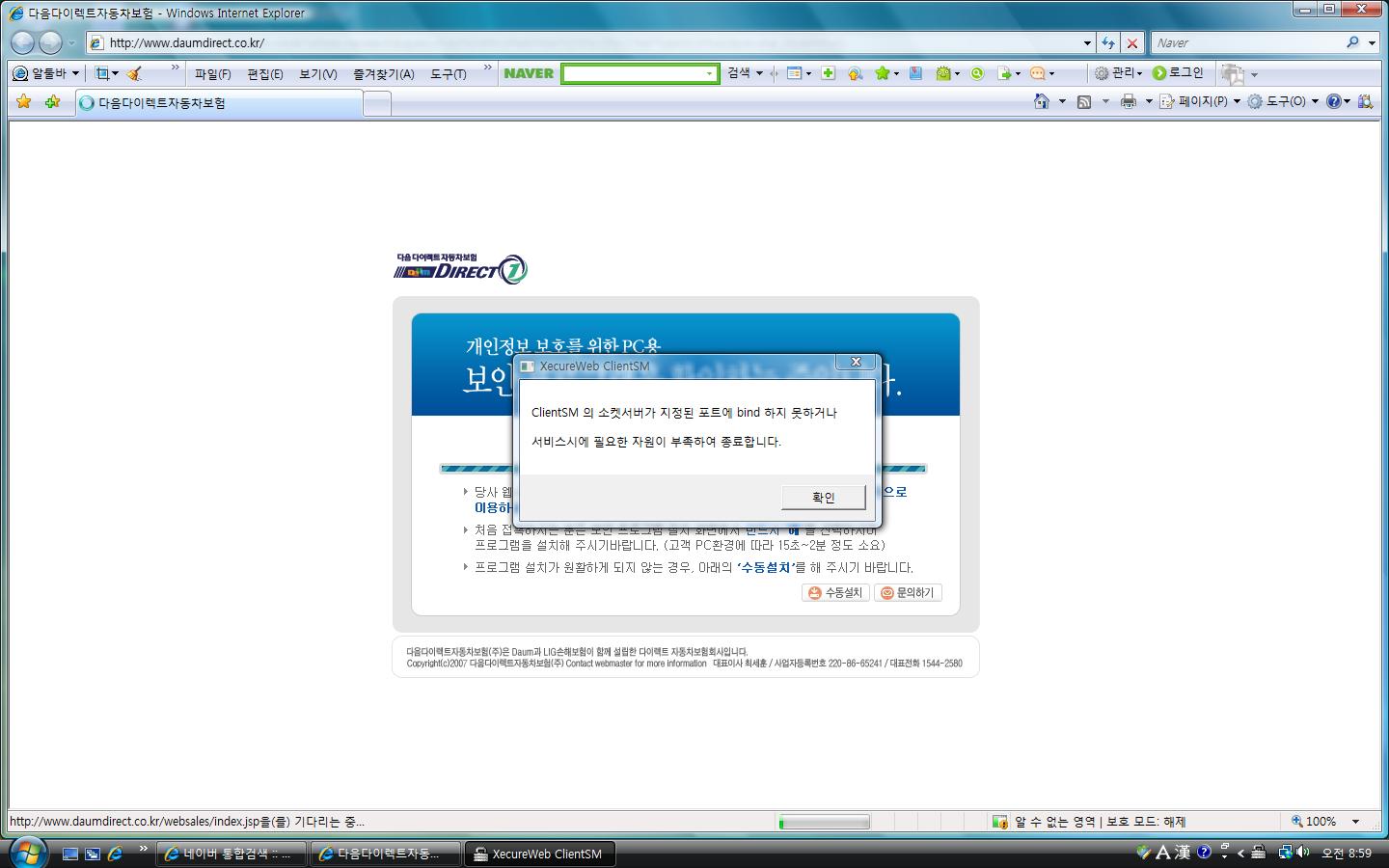Click the 100% zoom level control
This screenshot has width=1389, height=868.
pos(1325,822)
